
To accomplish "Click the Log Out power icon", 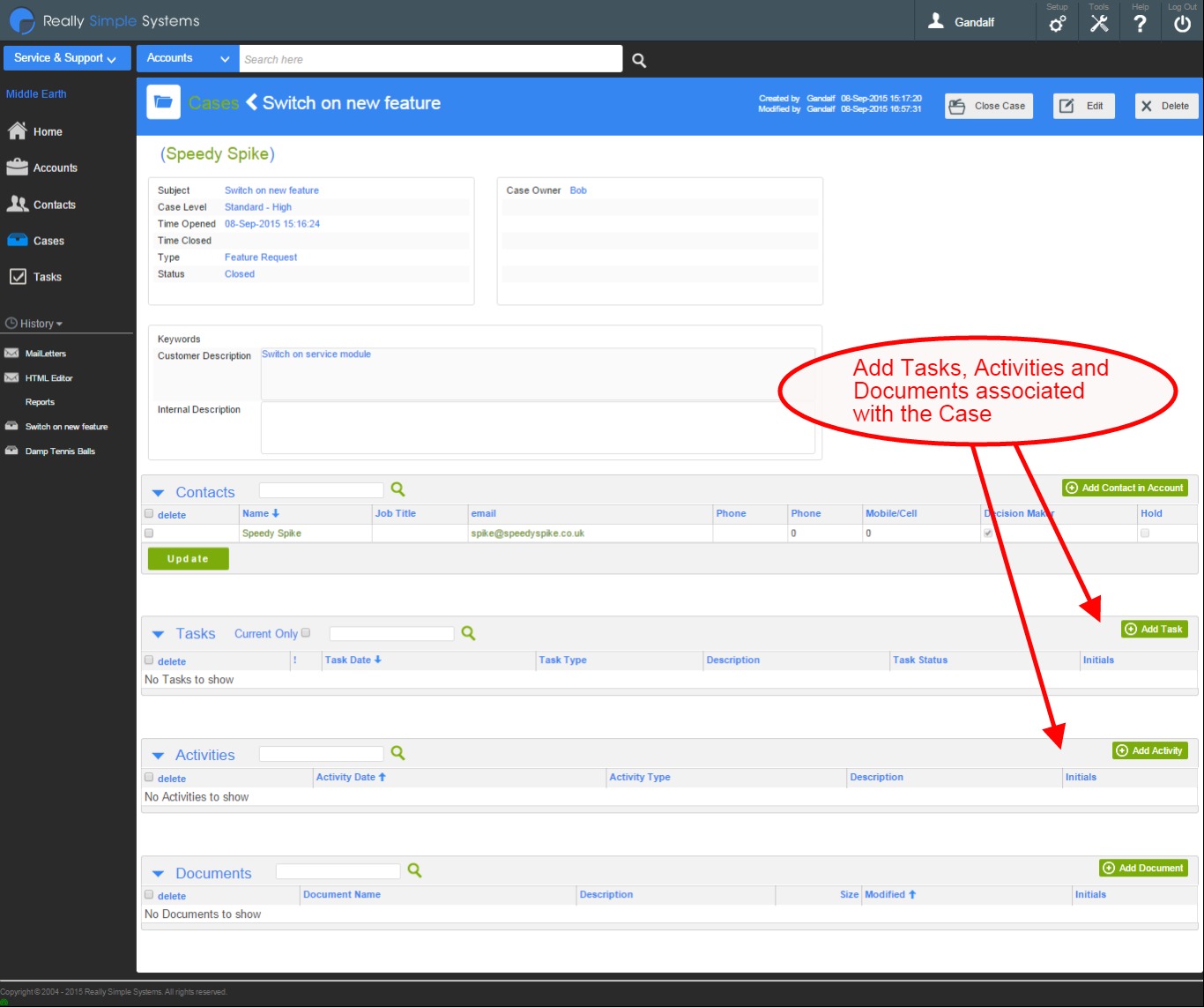I will point(1182,24).
